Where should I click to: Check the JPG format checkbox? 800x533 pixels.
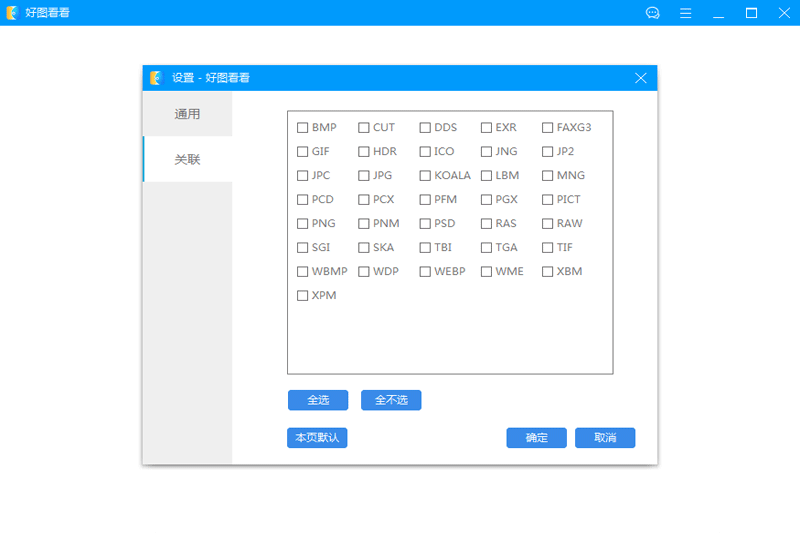pos(364,176)
